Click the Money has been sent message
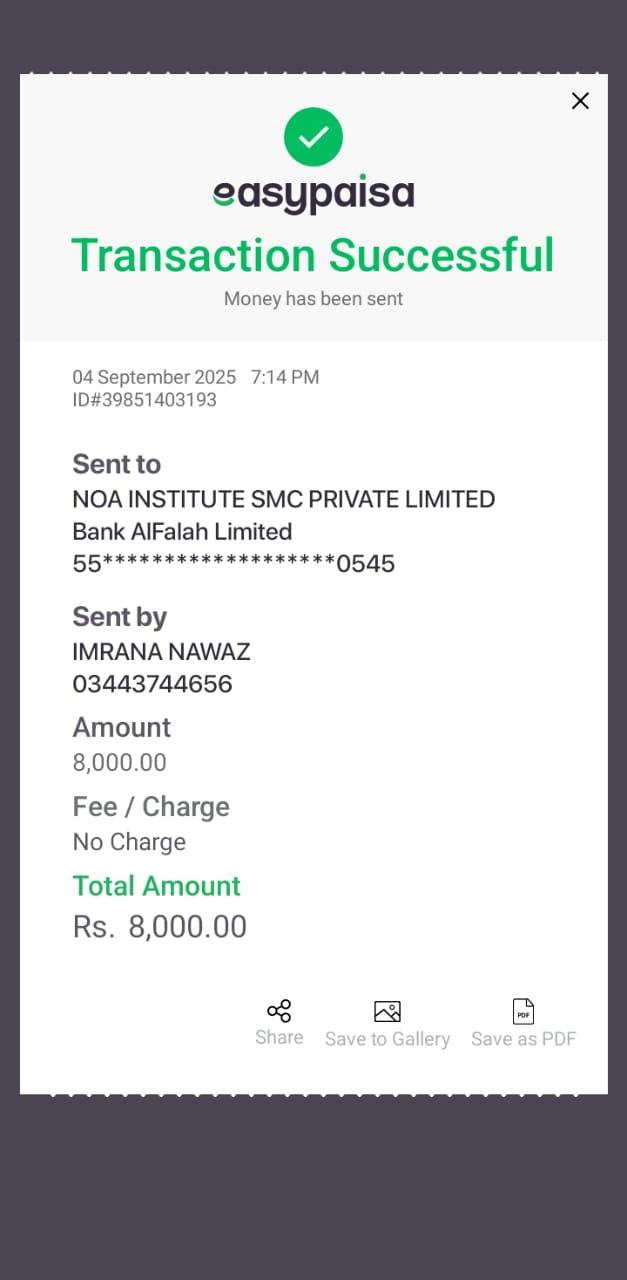 click(x=313, y=298)
